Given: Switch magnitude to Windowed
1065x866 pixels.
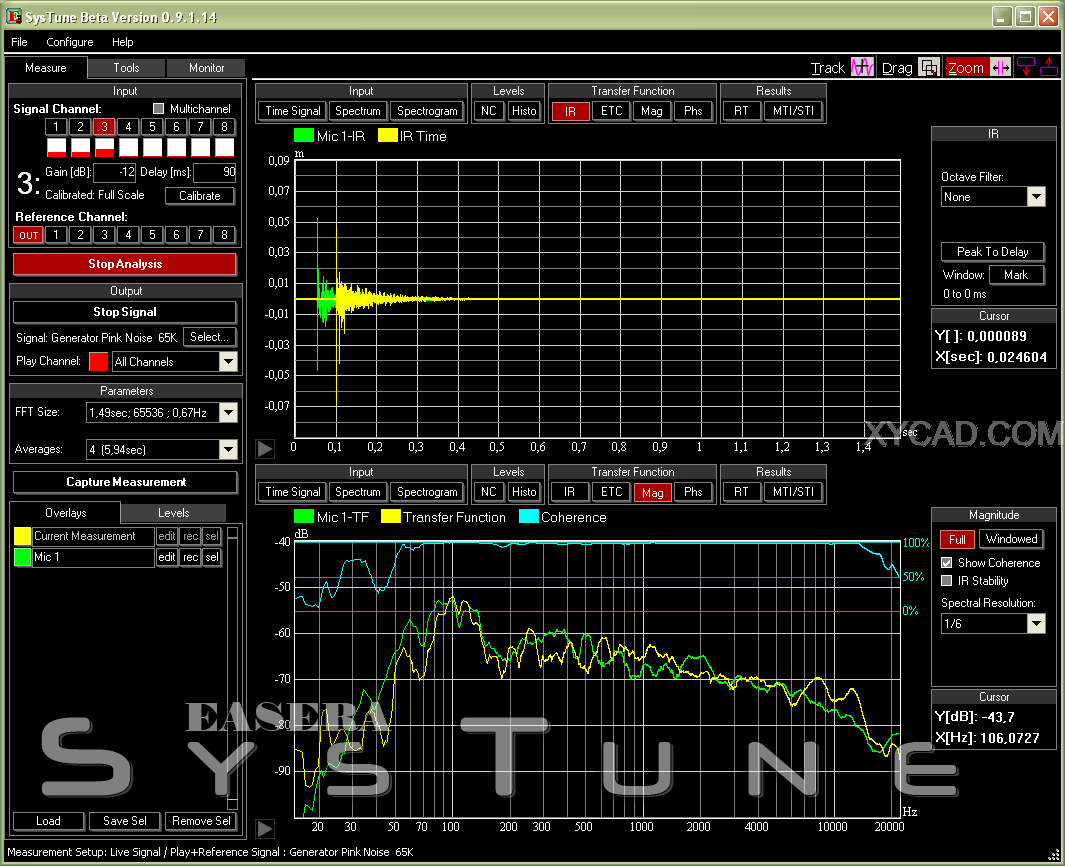Looking at the screenshot, I should [x=1011, y=539].
